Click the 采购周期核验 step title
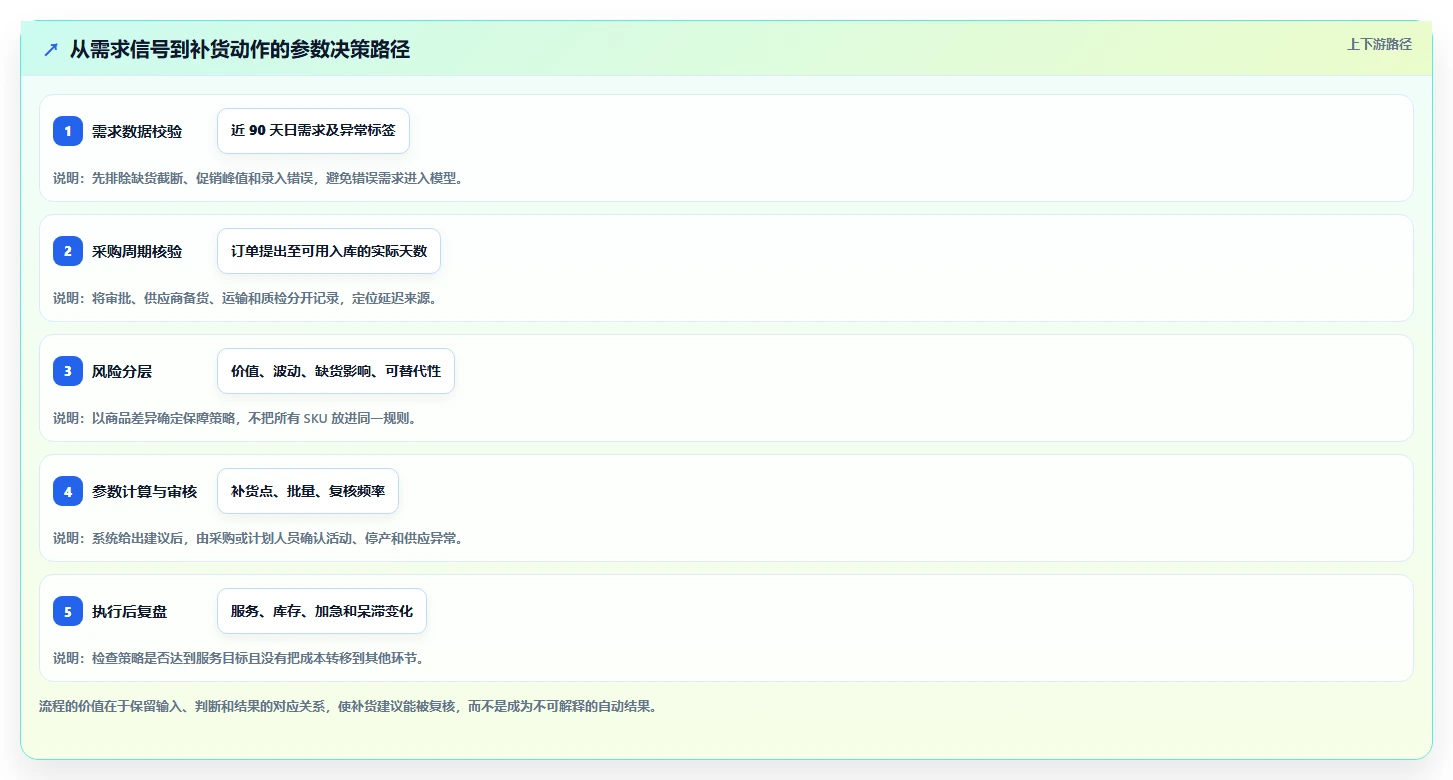 click(x=137, y=251)
